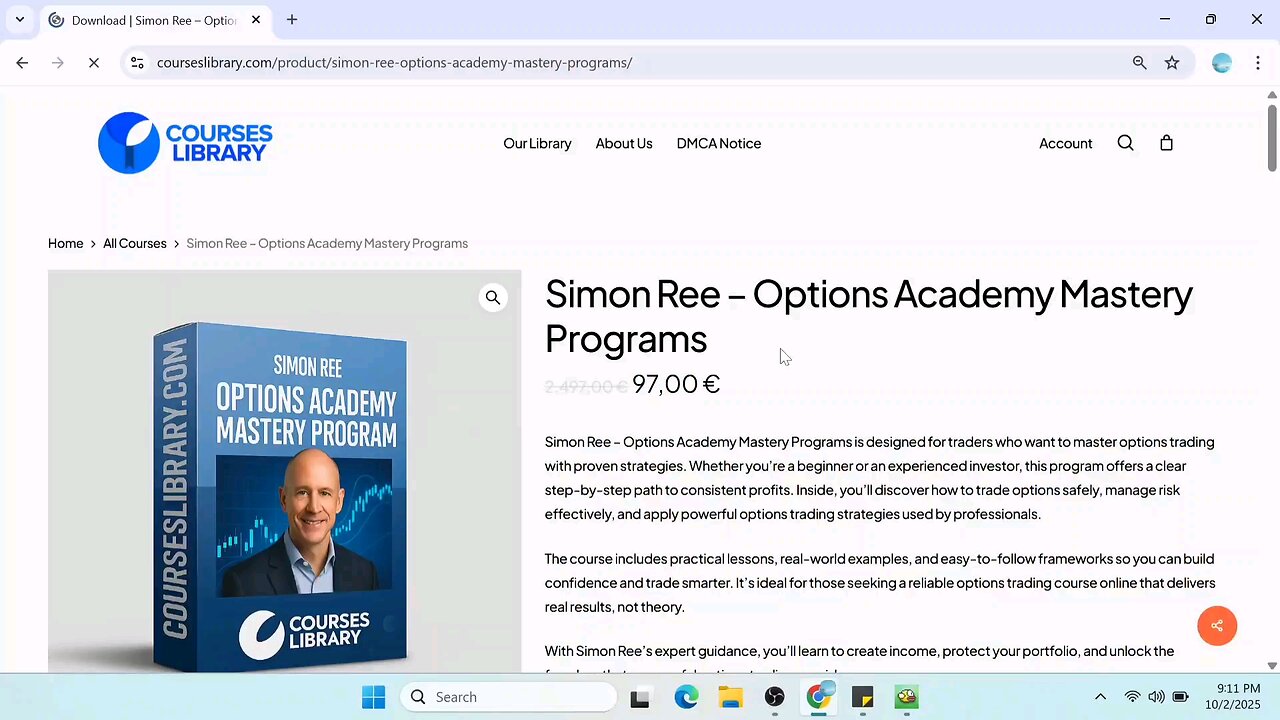Open the site search magnifier icon
Image resolution: width=1280 pixels, height=720 pixels.
tap(1125, 143)
